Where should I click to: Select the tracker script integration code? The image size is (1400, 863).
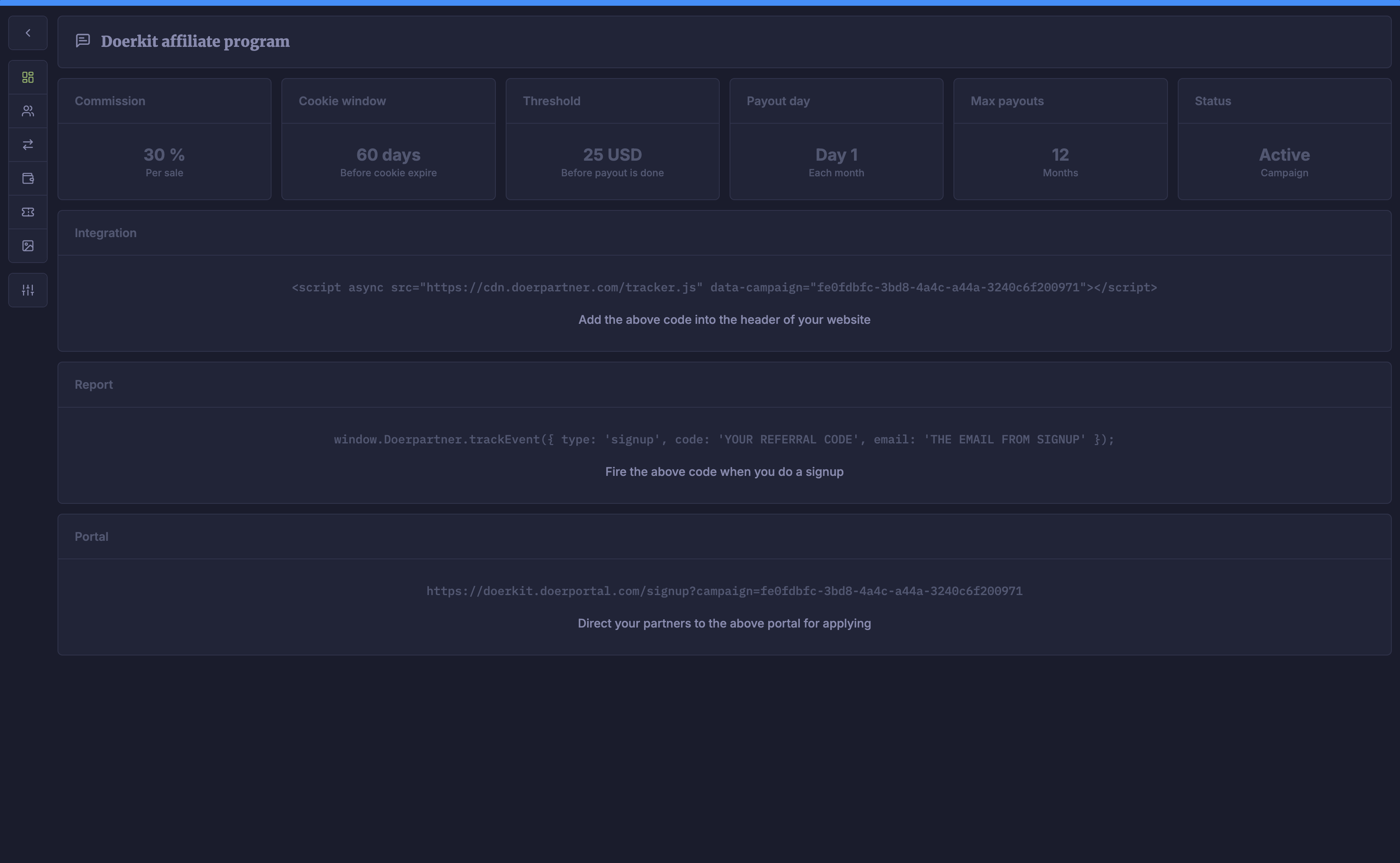[x=724, y=288]
